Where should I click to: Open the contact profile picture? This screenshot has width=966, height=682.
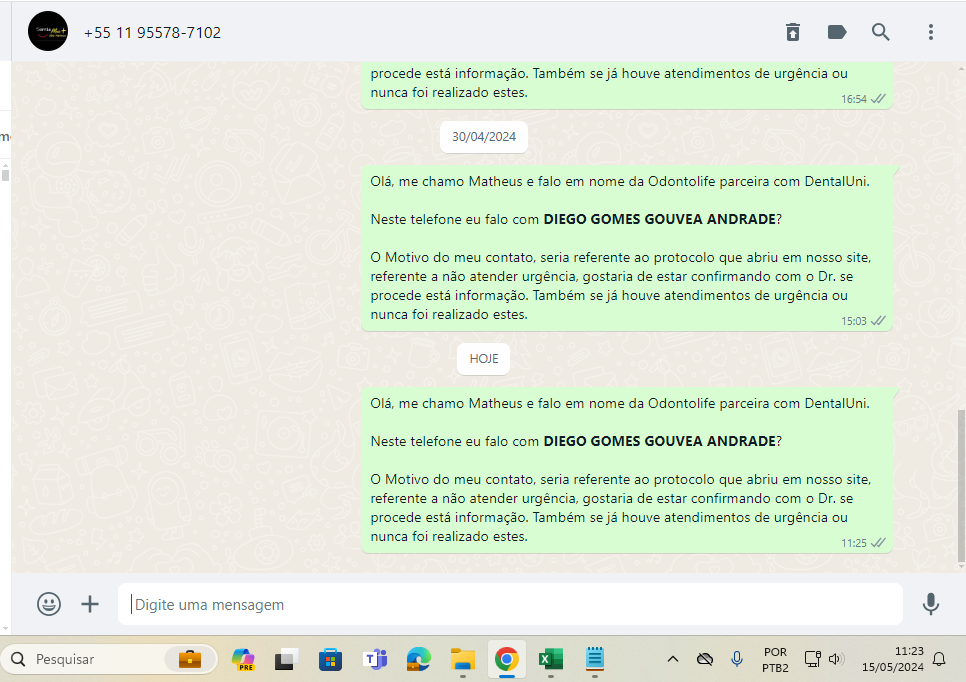48,31
